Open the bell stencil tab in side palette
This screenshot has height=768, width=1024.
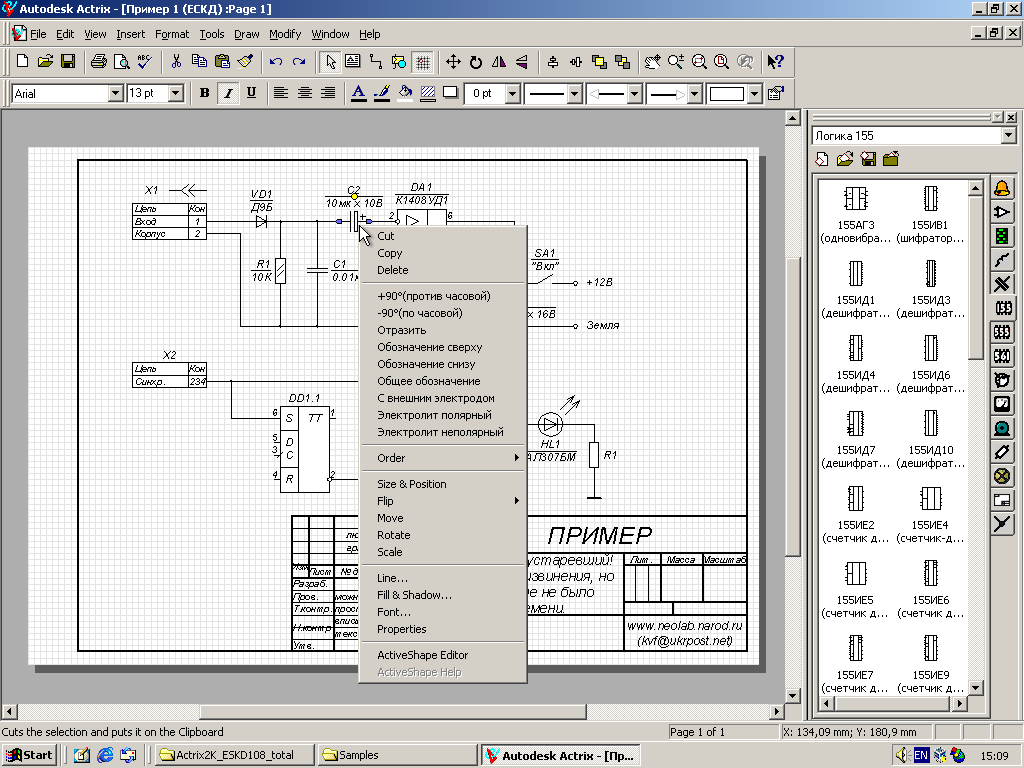[x=1002, y=189]
